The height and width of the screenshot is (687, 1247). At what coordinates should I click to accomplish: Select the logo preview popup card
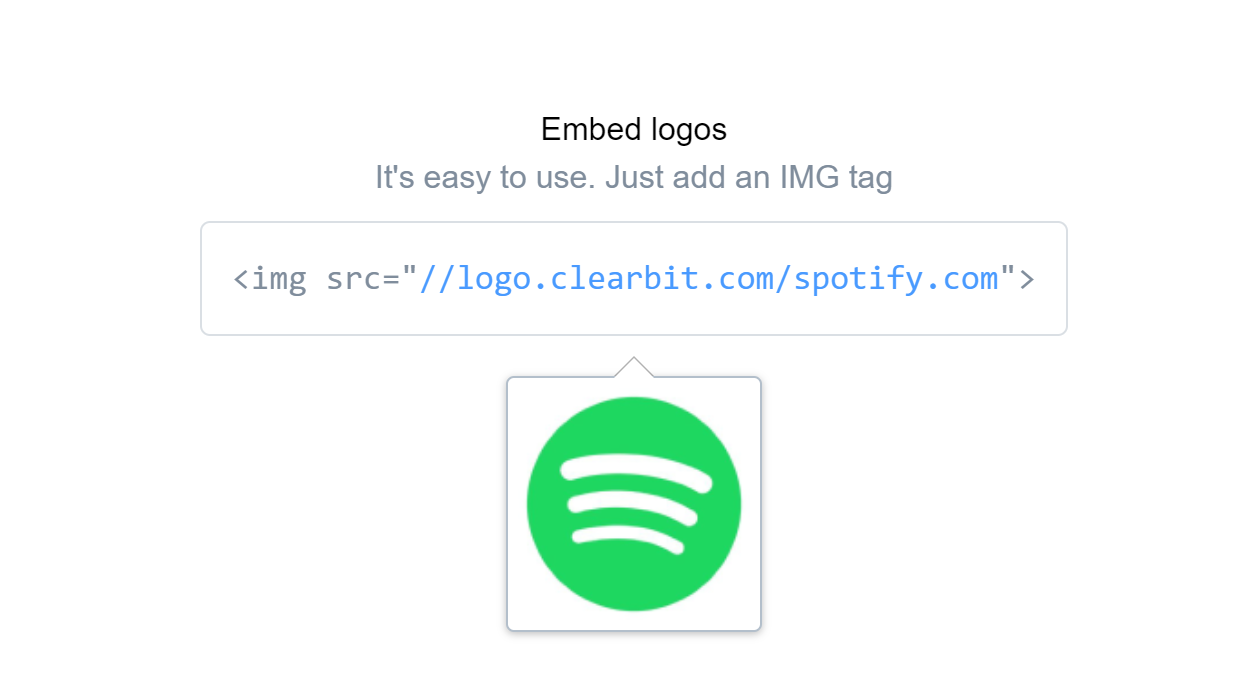[634, 504]
